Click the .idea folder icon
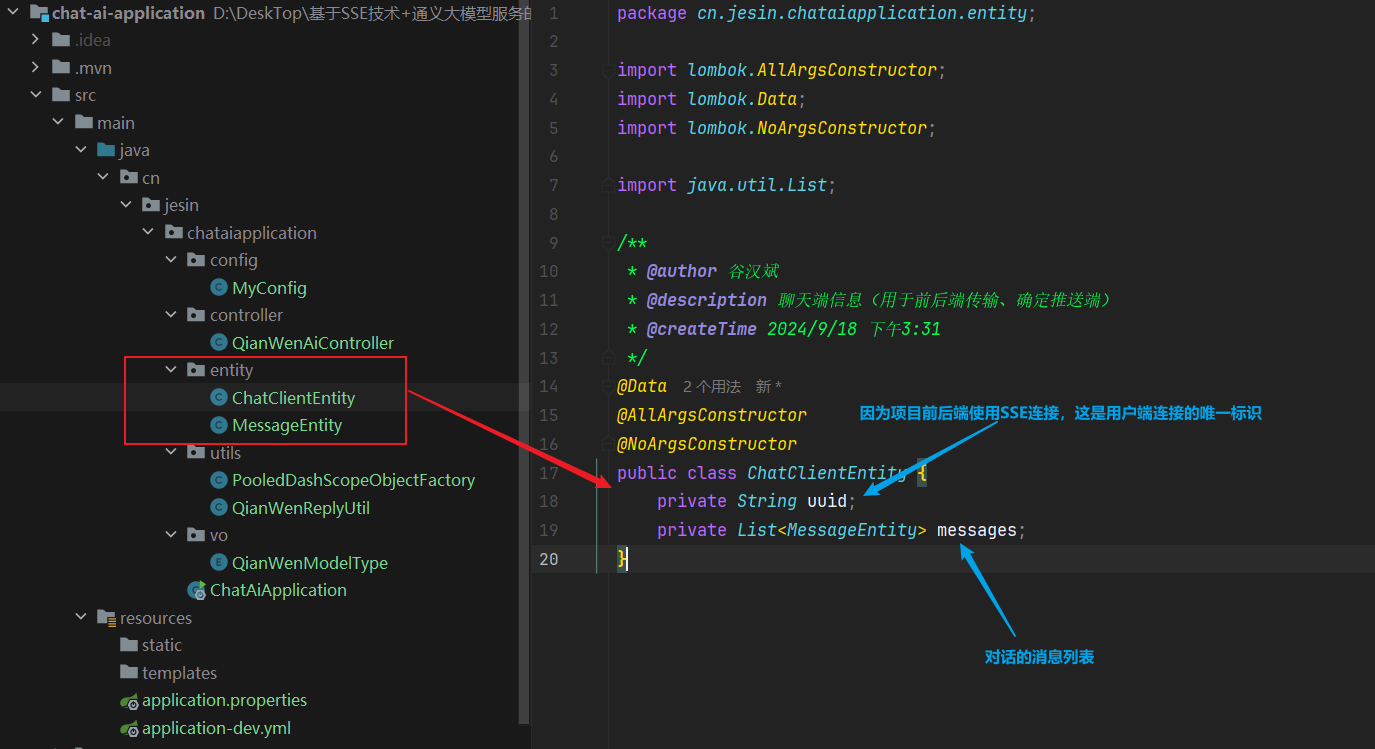The width and height of the screenshot is (1375, 749). [61, 40]
